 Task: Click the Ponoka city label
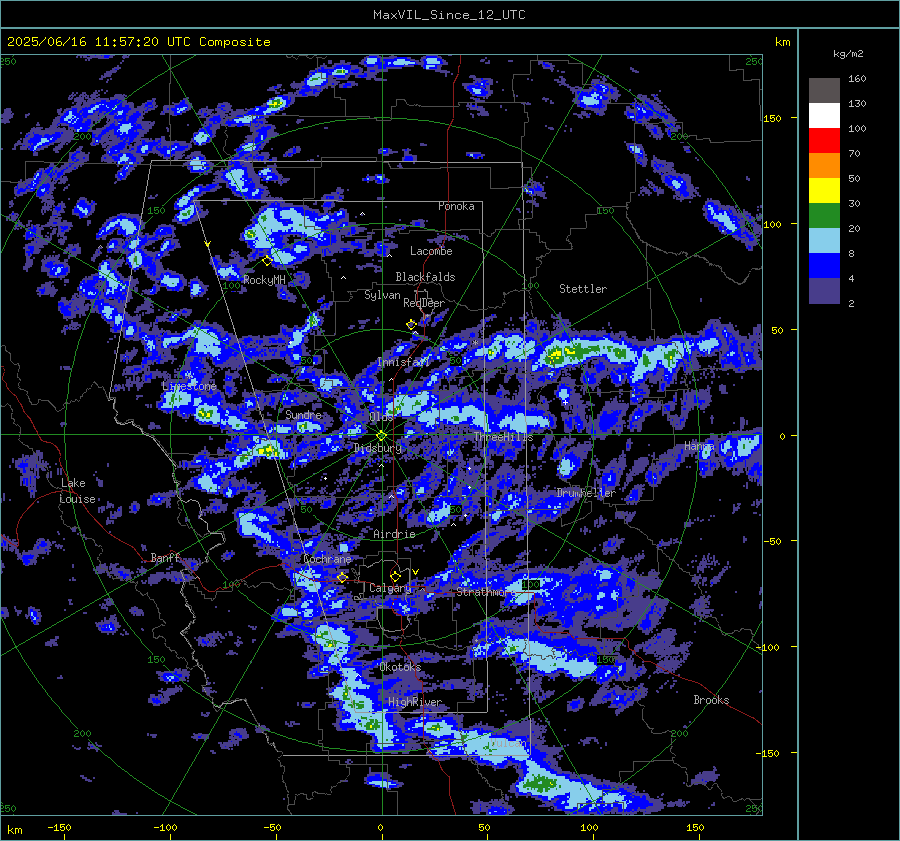point(456,206)
